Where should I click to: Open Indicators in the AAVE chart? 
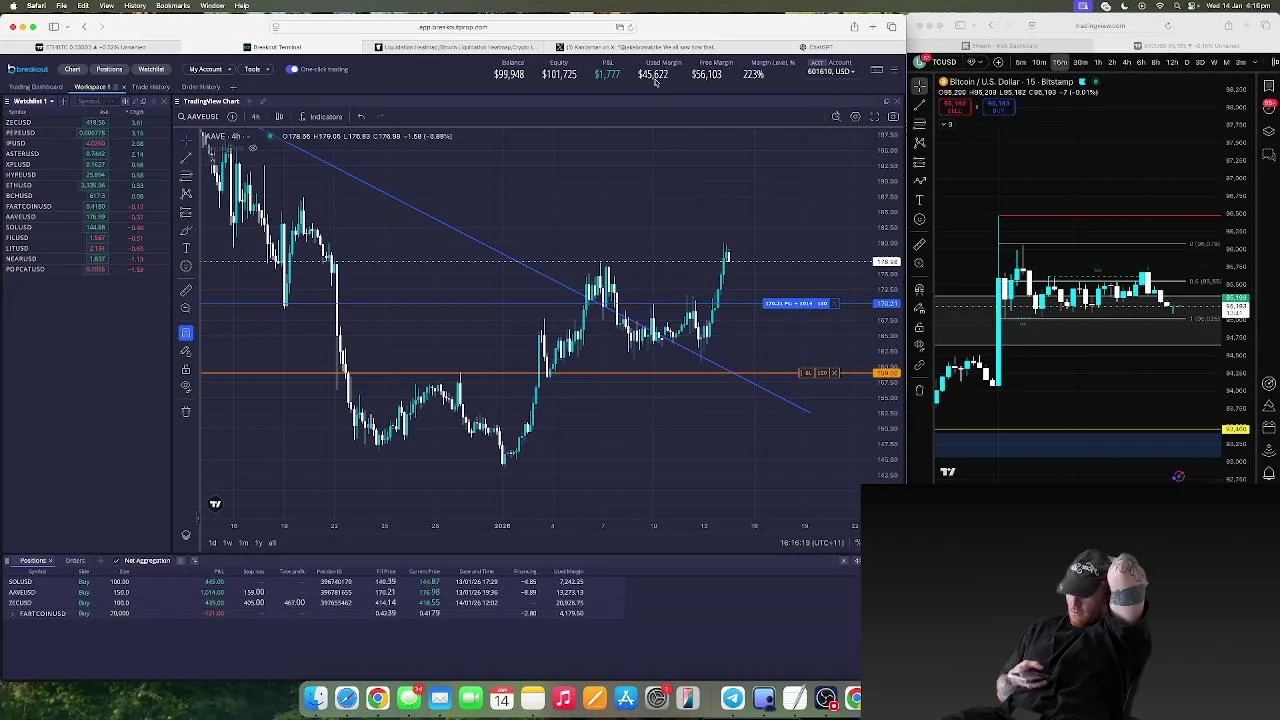tap(320, 117)
